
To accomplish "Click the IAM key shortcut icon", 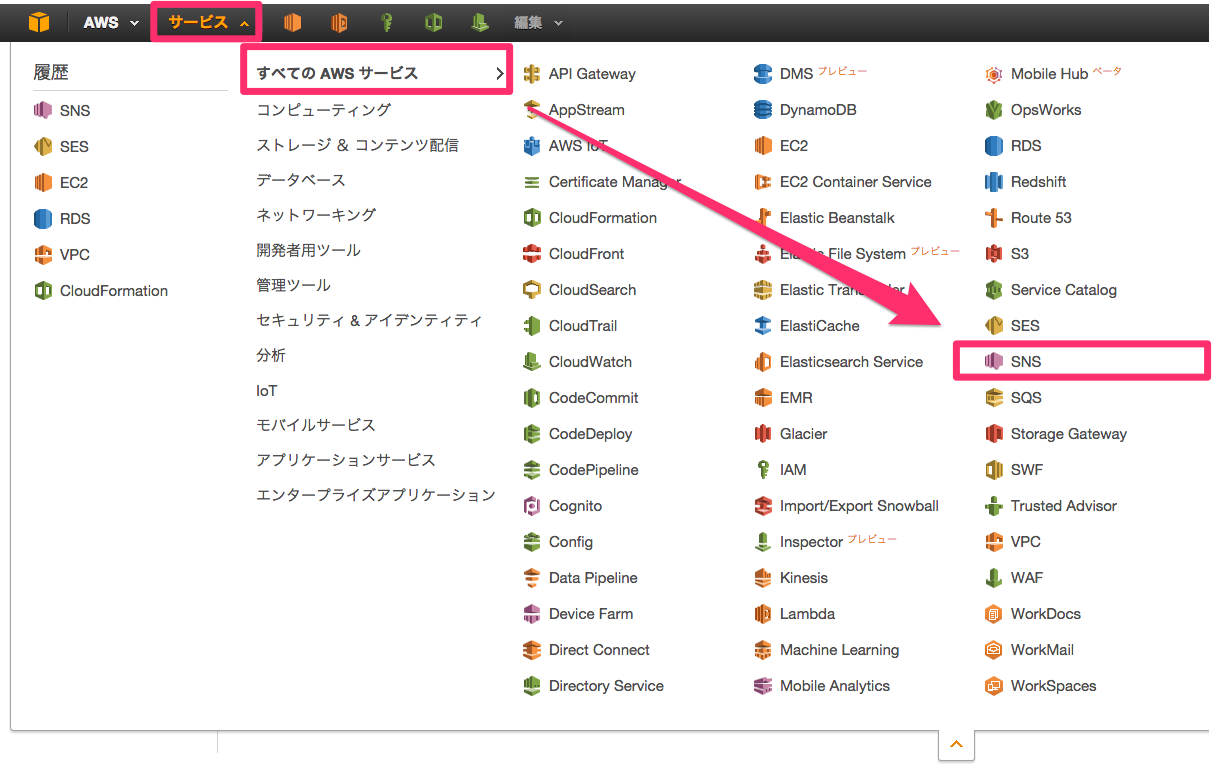I will click(386, 22).
